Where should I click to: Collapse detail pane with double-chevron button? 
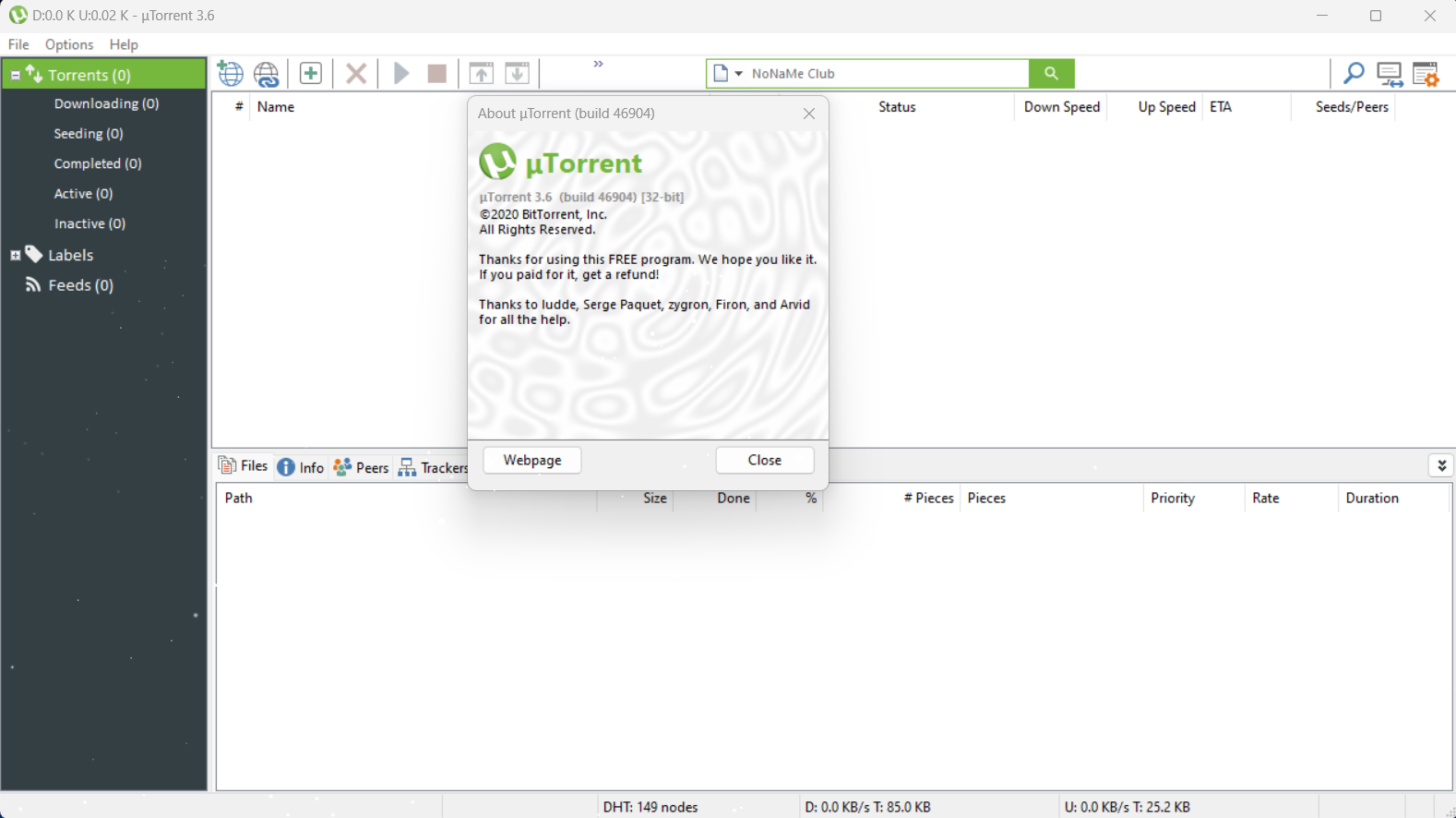pyautogui.click(x=1441, y=465)
